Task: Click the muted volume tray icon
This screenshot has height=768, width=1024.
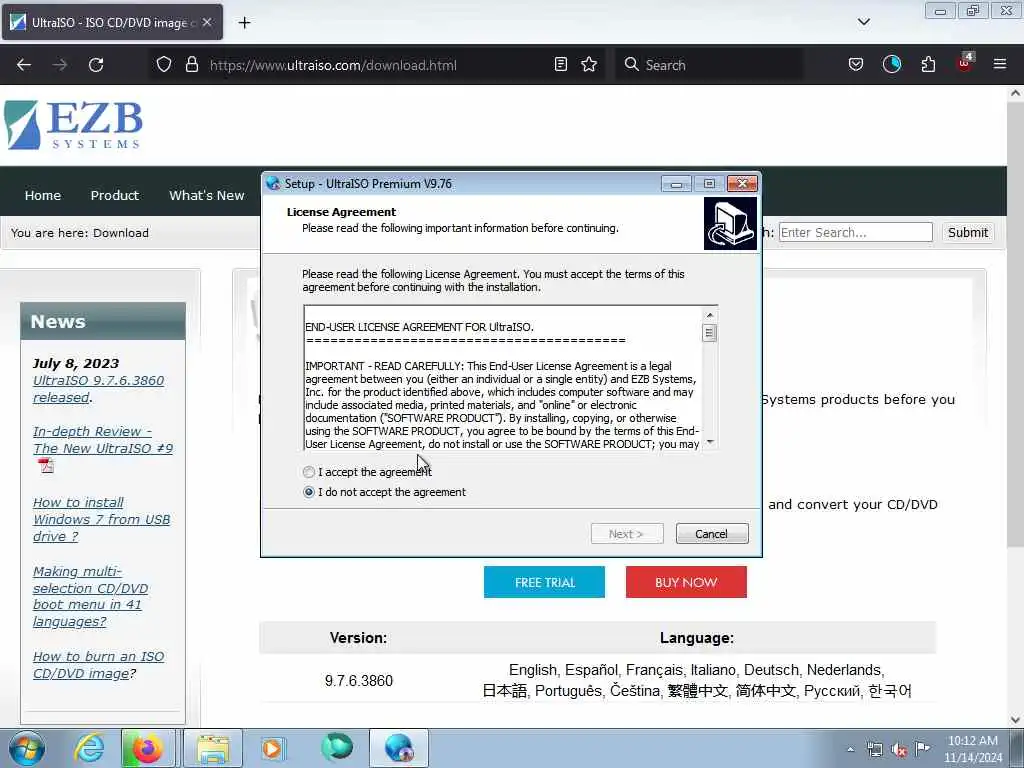Action: (899, 750)
